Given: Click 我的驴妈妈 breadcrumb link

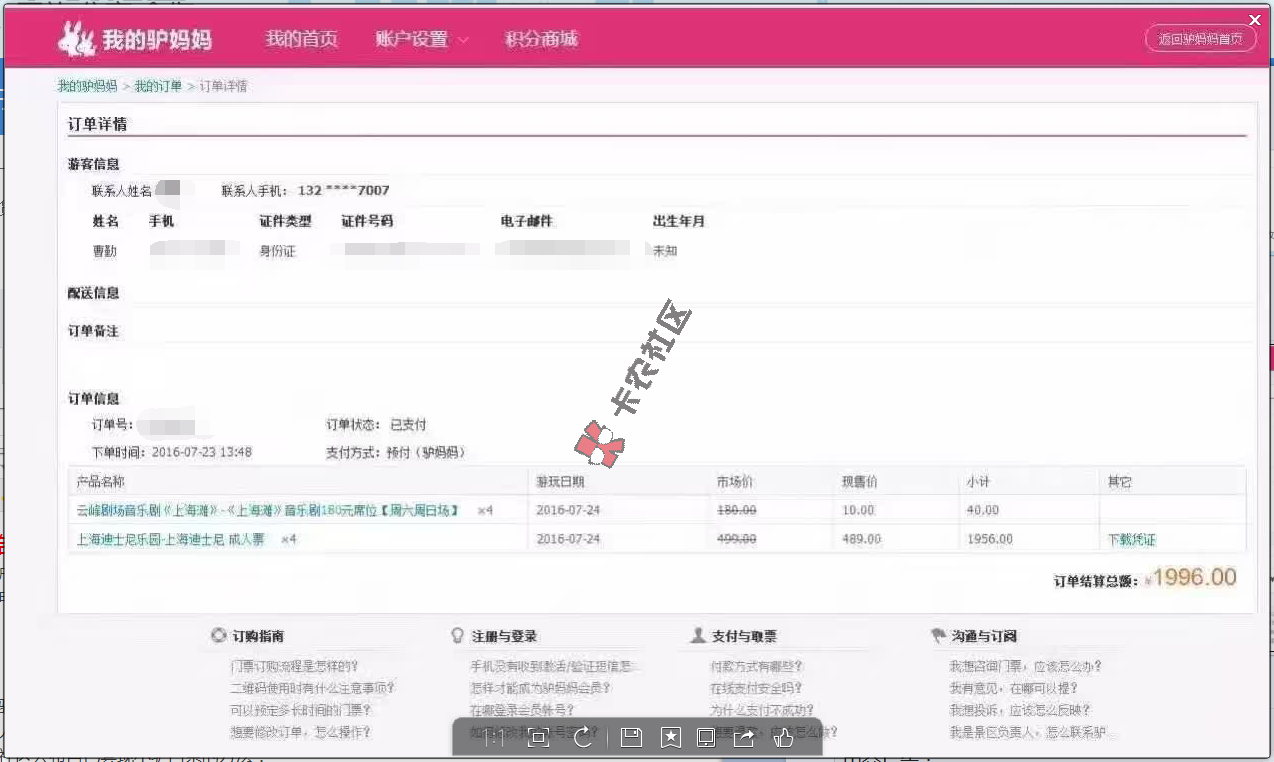Looking at the screenshot, I should [87, 86].
